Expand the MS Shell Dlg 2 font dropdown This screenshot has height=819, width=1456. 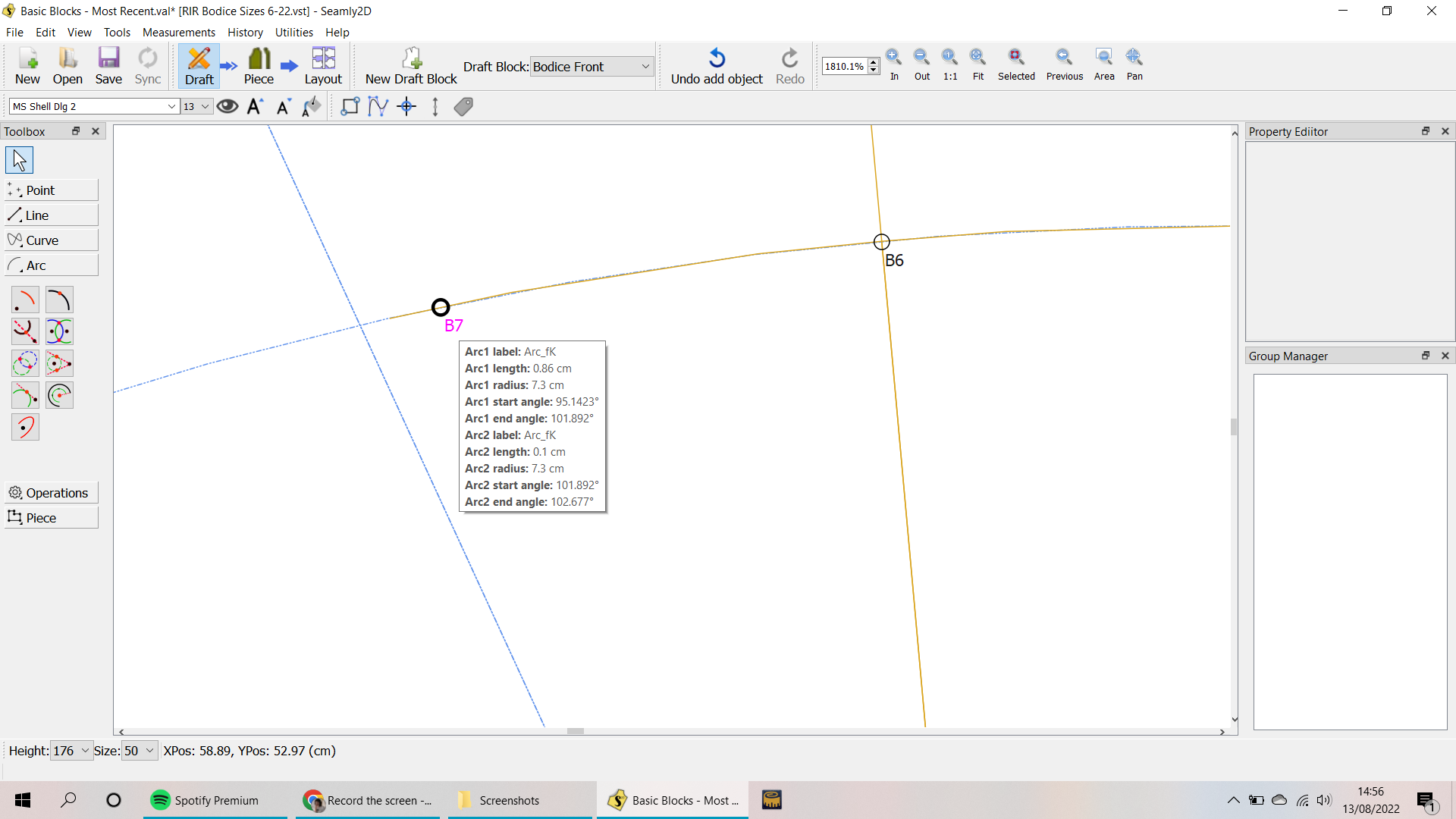(x=171, y=107)
